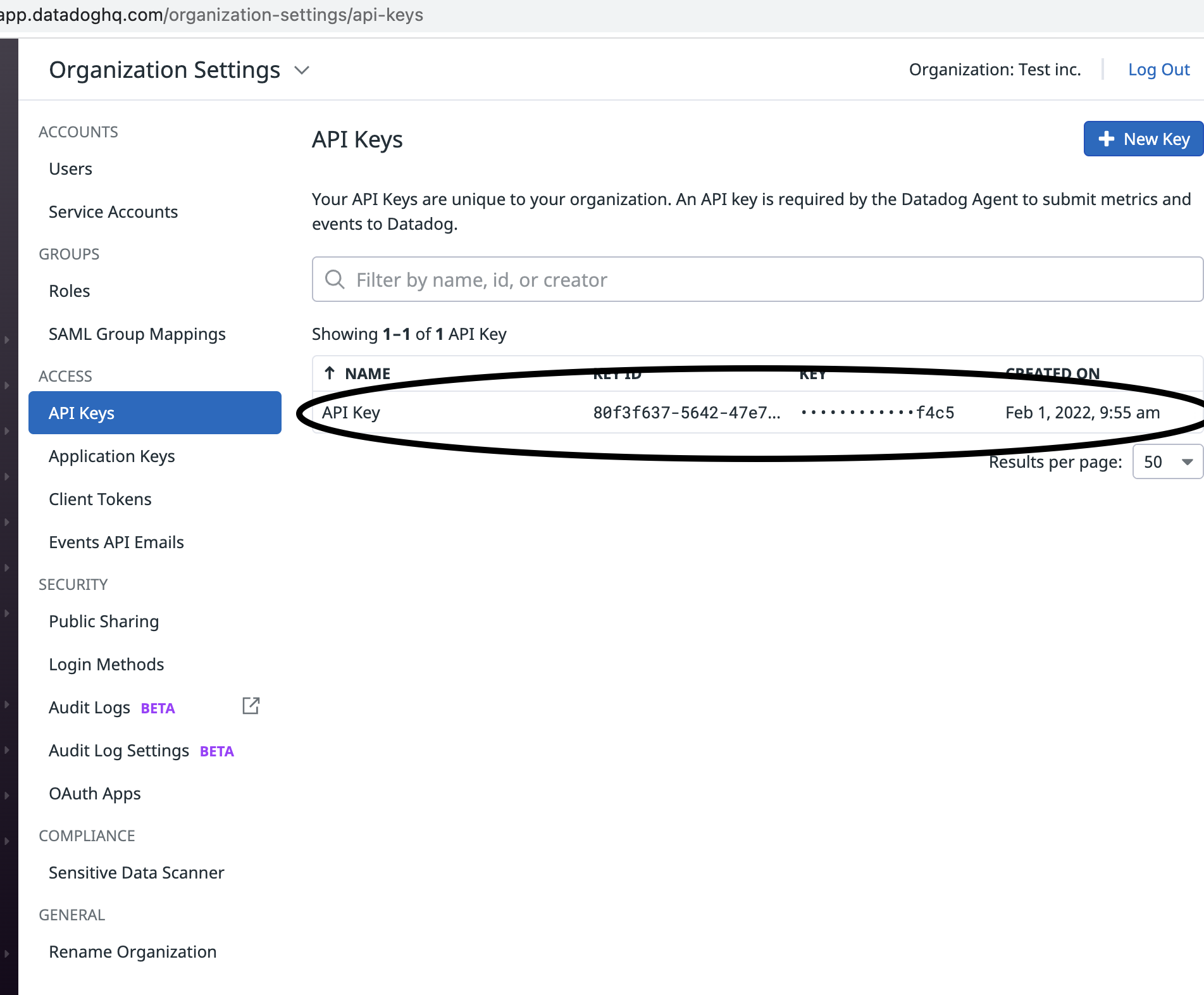Viewport: 1204px width, 995px height.
Task: Sort table by NAME column header
Action: [x=368, y=373]
